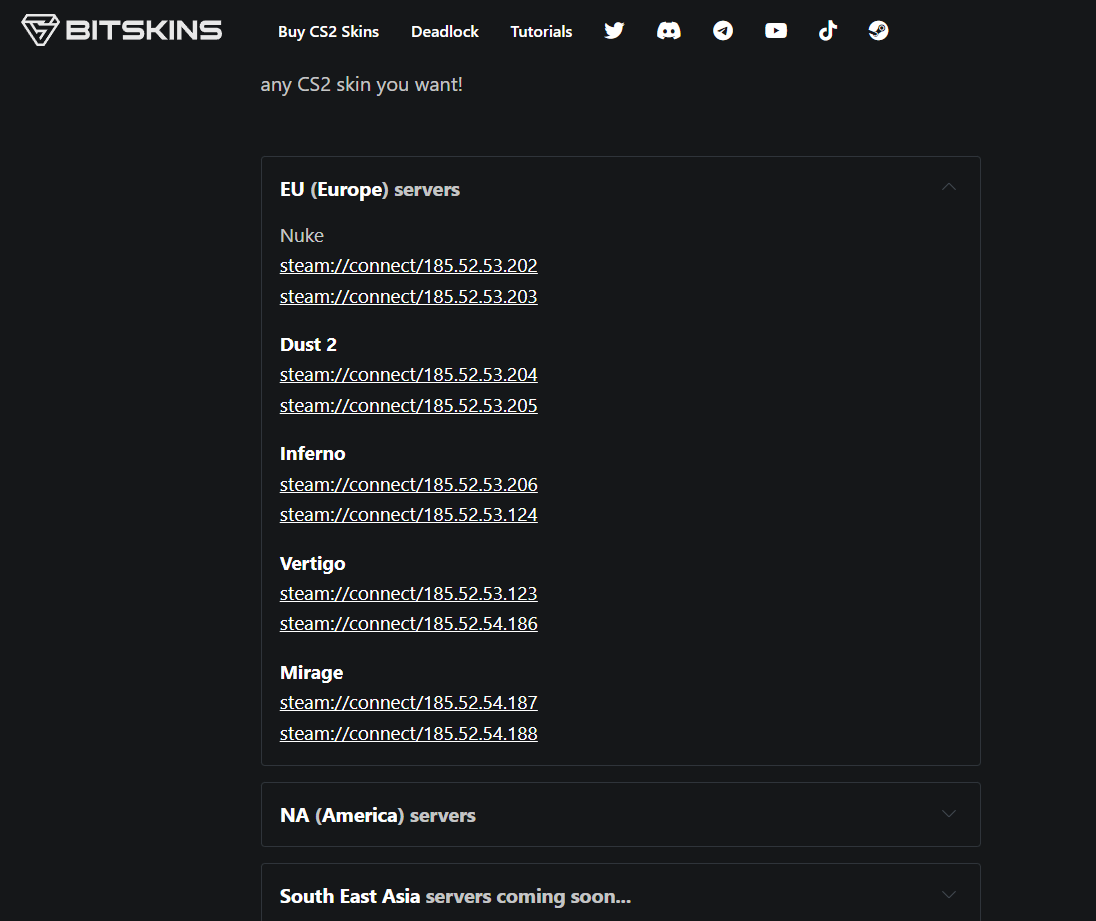Connect to Vertigo server 185.52.53.123
1096x921 pixels.
pyautogui.click(x=408, y=593)
